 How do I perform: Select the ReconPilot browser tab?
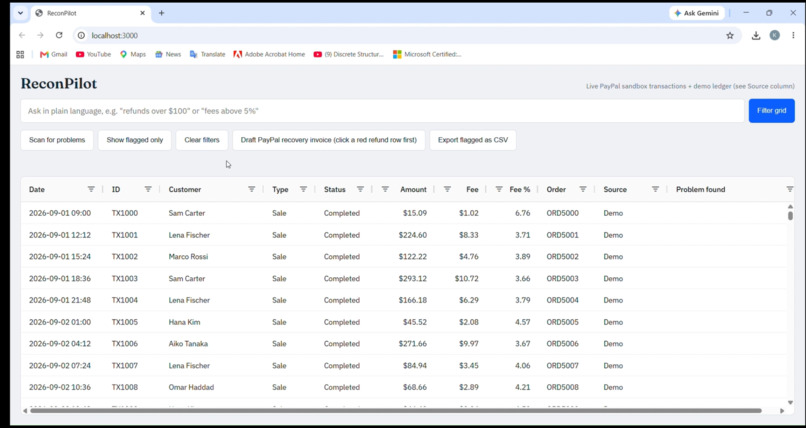coord(90,13)
